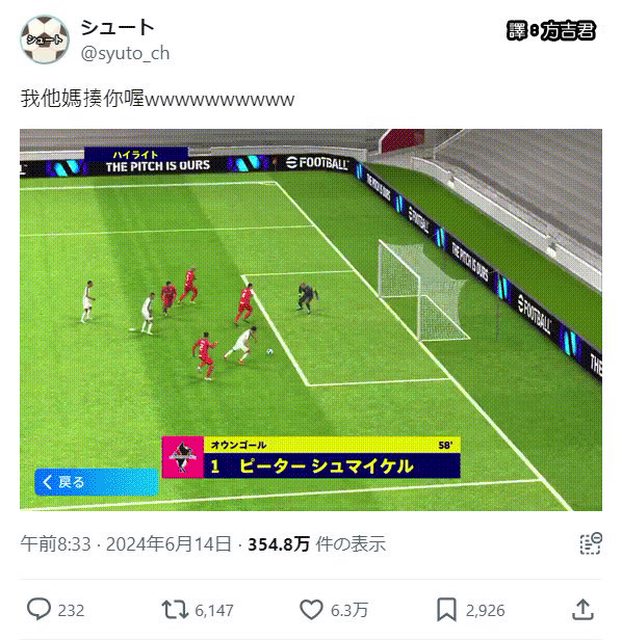Click the 戻る back button
622x640 pixels.
click(97, 482)
